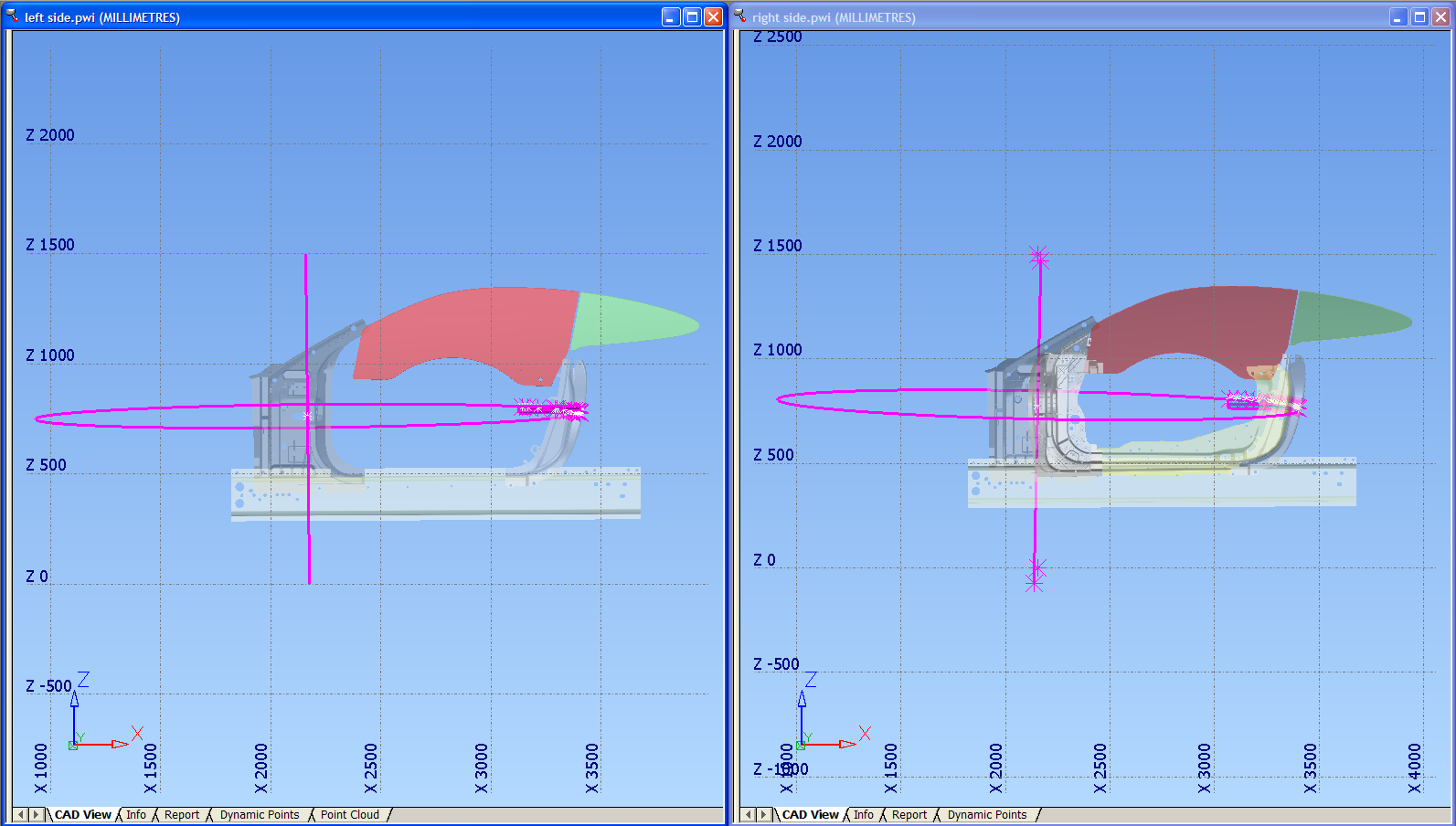Click the left side.pwi window title icon

click(12, 16)
